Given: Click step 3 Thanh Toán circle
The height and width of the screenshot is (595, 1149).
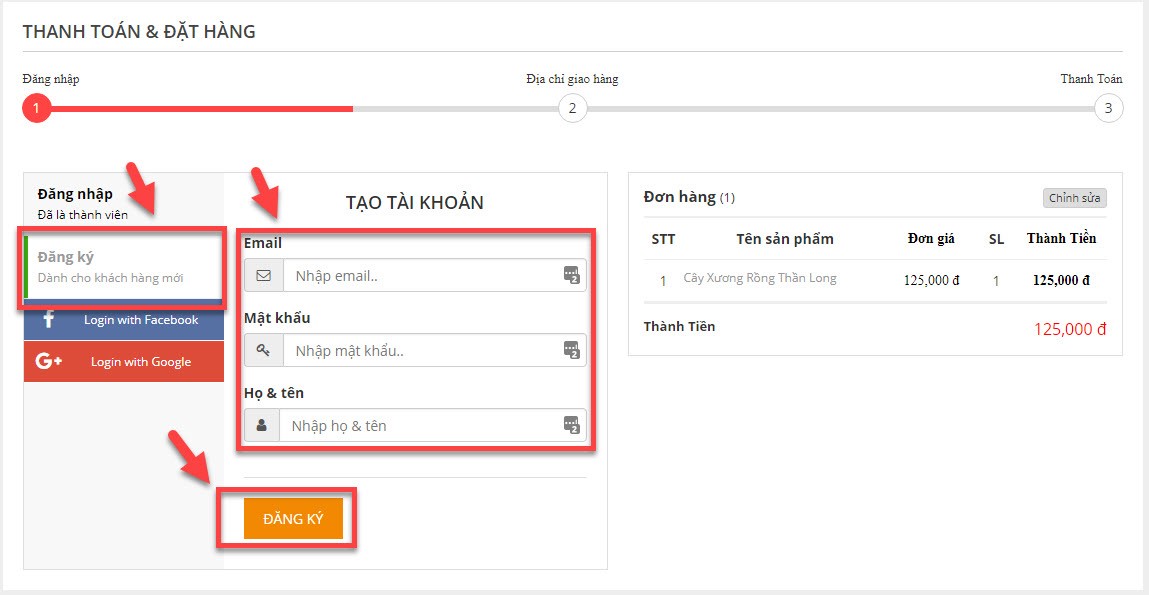Looking at the screenshot, I should pyautogui.click(x=1108, y=109).
